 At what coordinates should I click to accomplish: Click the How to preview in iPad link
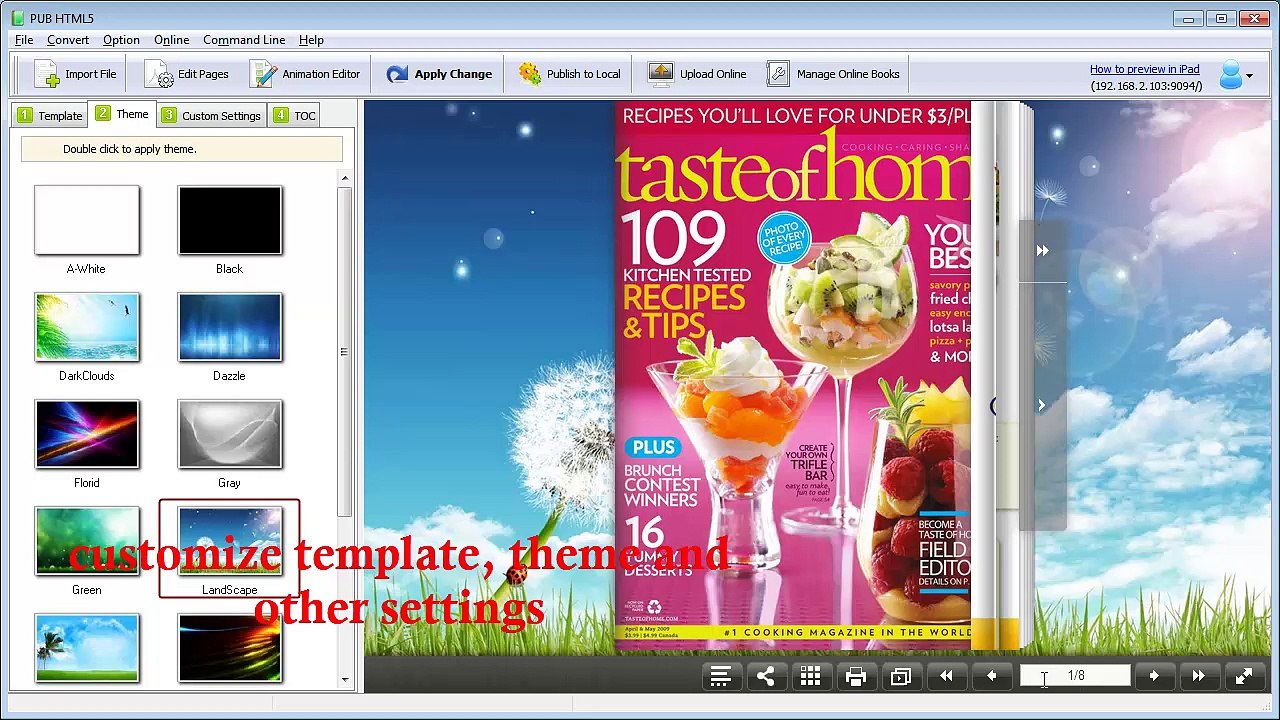pos(1144,69)
